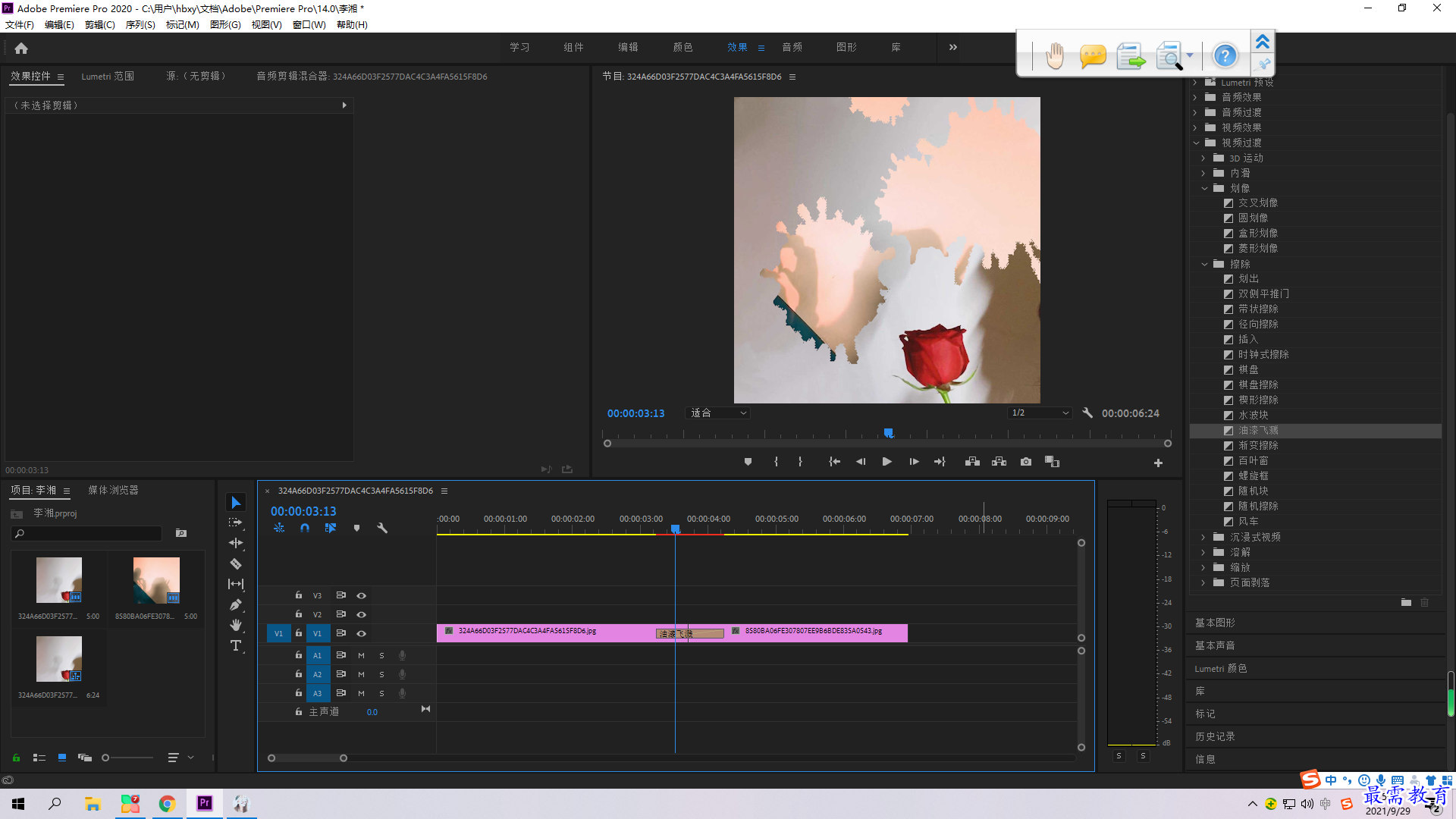Viewport: 1456px width, 819px height.
Task: Open the 序列(S) menu
Action: tap(140, 25)
